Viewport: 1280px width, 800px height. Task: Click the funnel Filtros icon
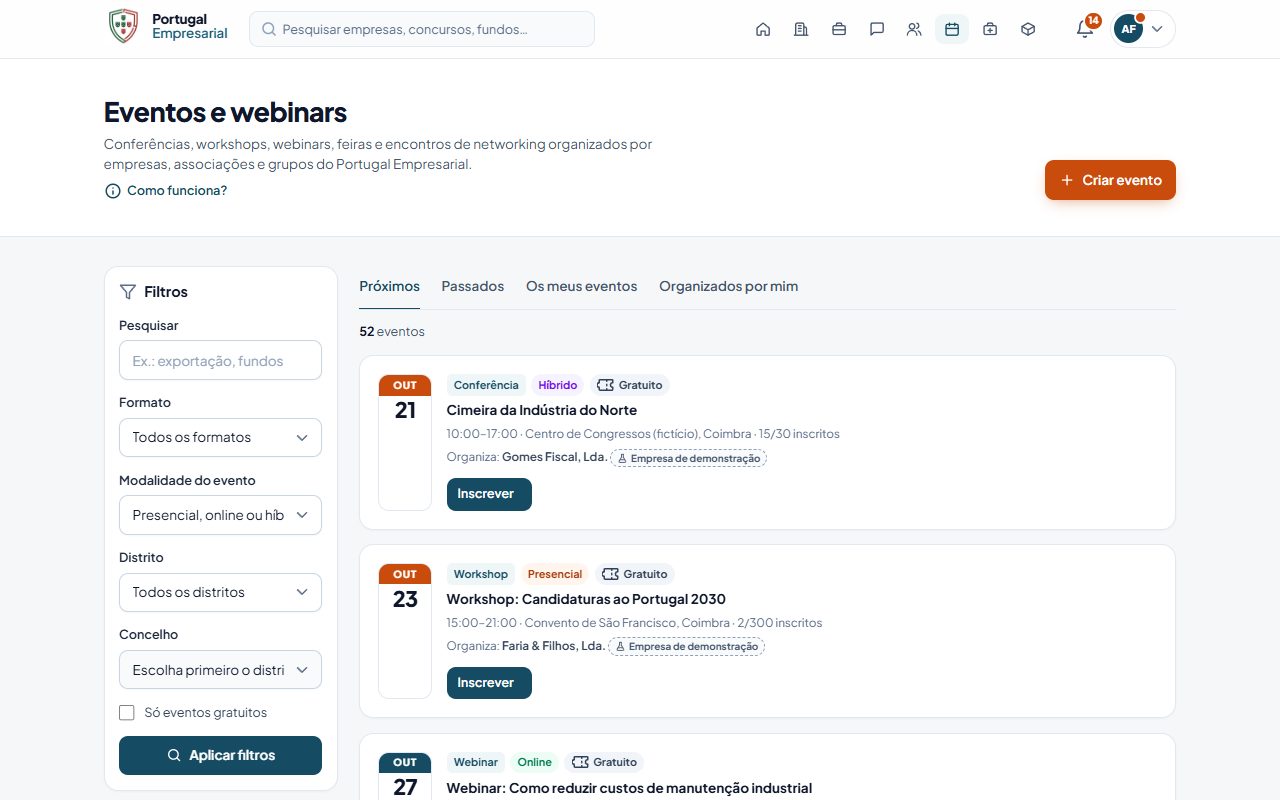(x=128, y=292)
